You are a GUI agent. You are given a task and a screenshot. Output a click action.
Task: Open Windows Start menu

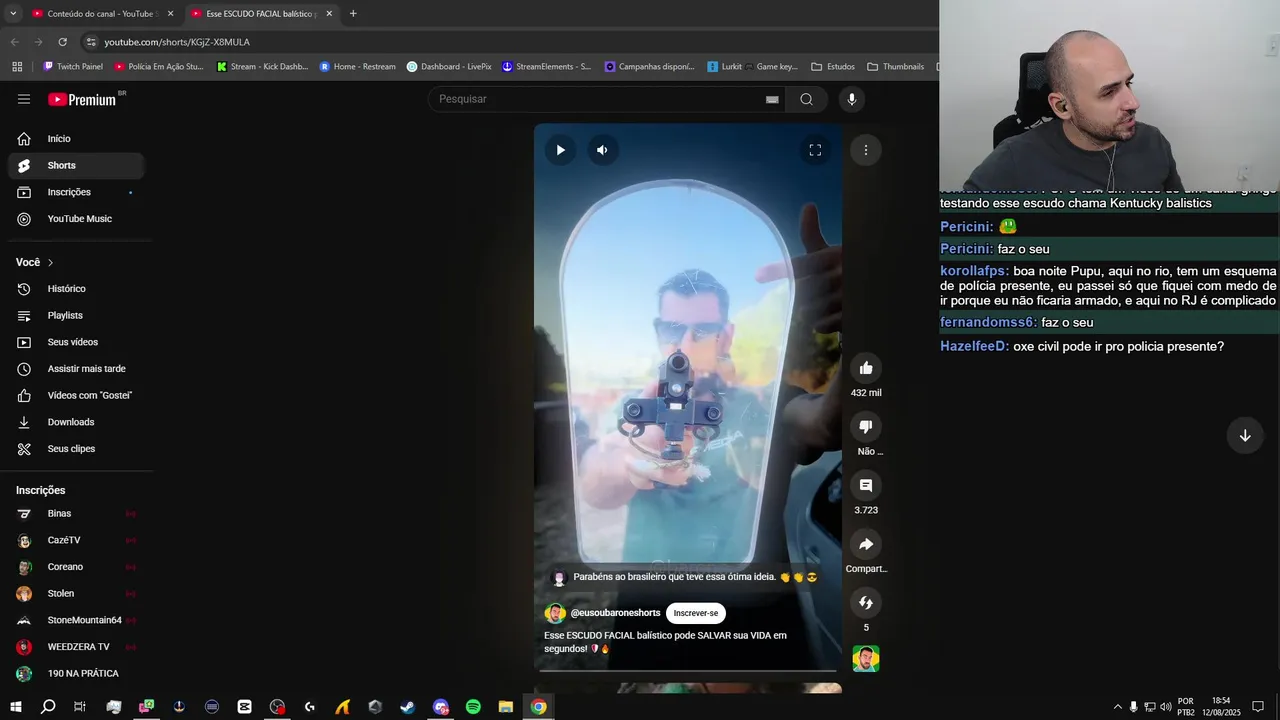pyautogui.click(x=15, y=707)
